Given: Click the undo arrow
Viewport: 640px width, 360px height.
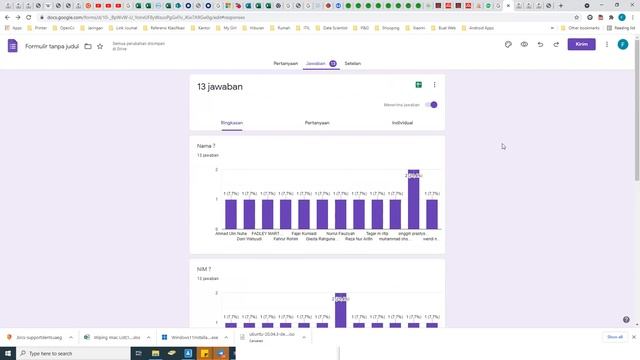Looking at the screenshot, I should [540, 44].
